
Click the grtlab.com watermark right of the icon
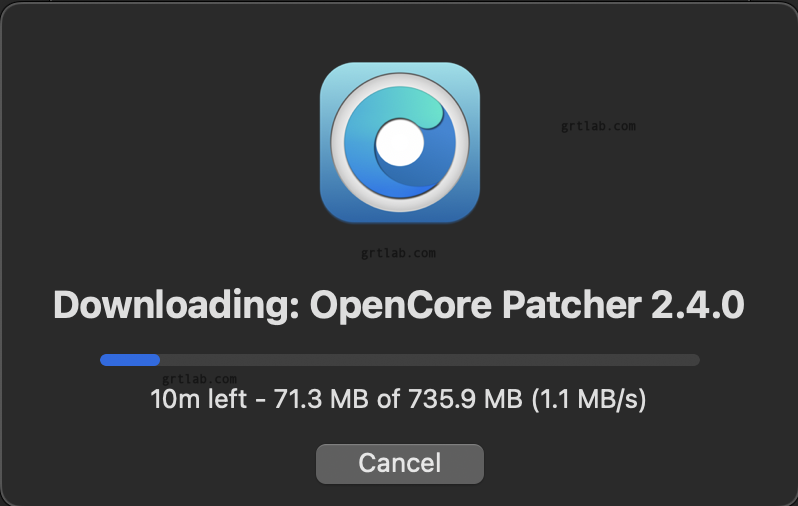pyautogui.click(x=598, y=126)
